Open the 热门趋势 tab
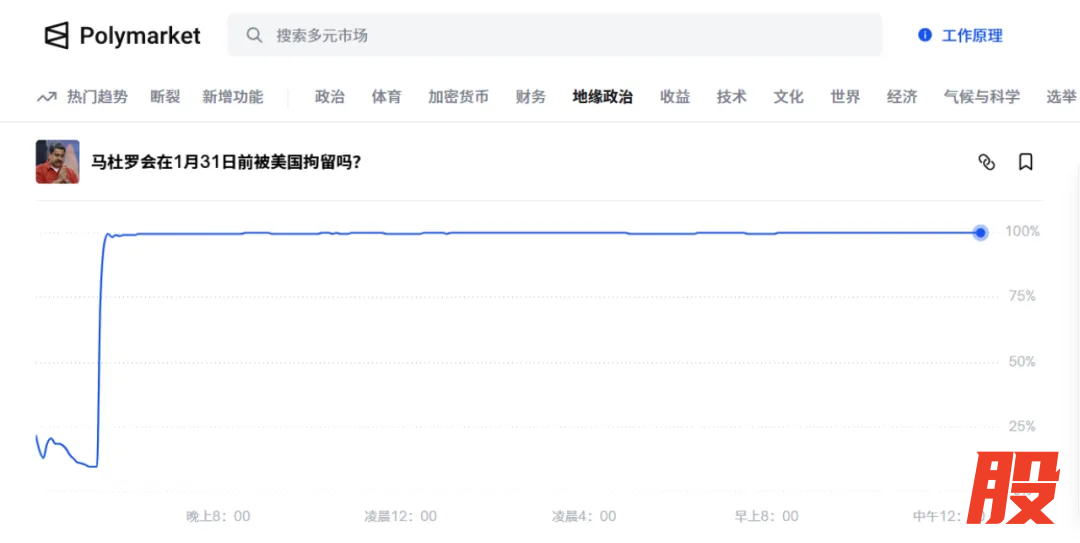 [97, 97]
